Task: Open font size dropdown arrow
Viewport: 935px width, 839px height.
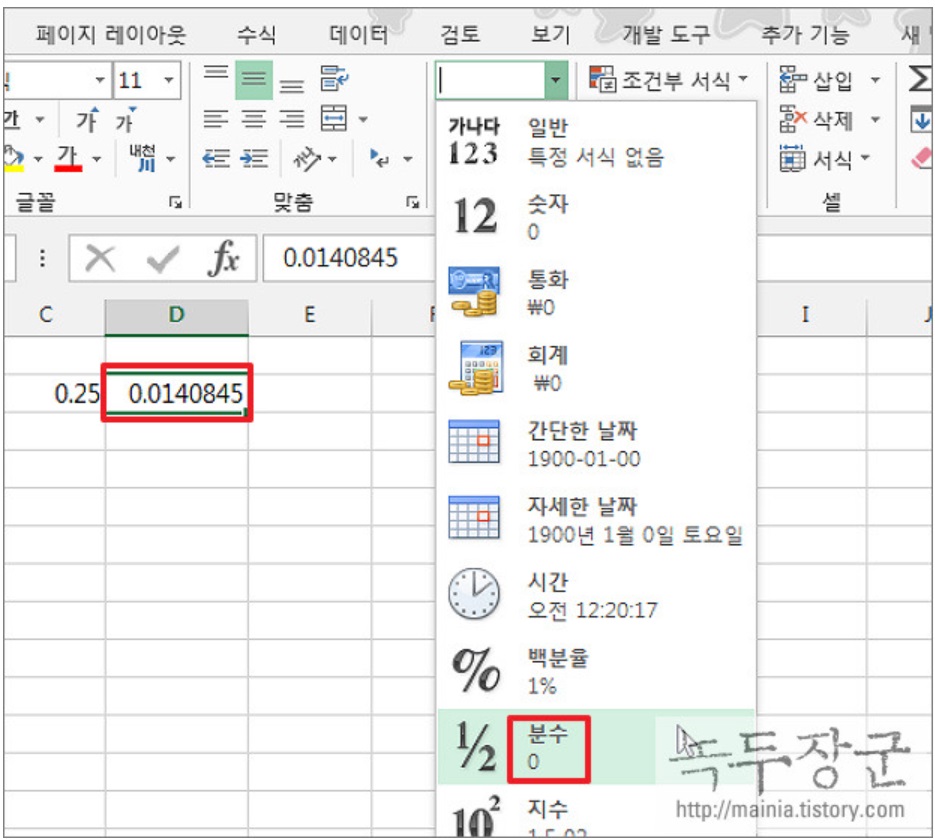Action: [169, 80]
